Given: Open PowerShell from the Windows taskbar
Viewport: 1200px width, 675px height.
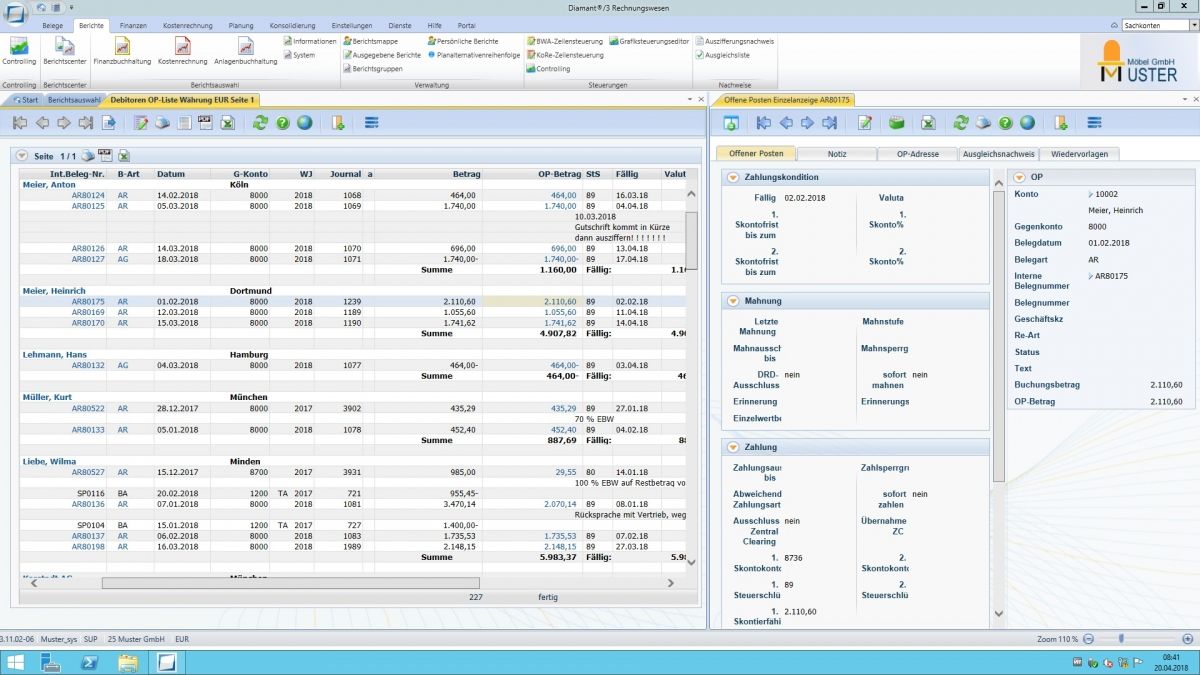Looking at the screenshot, I should (89, 661).
